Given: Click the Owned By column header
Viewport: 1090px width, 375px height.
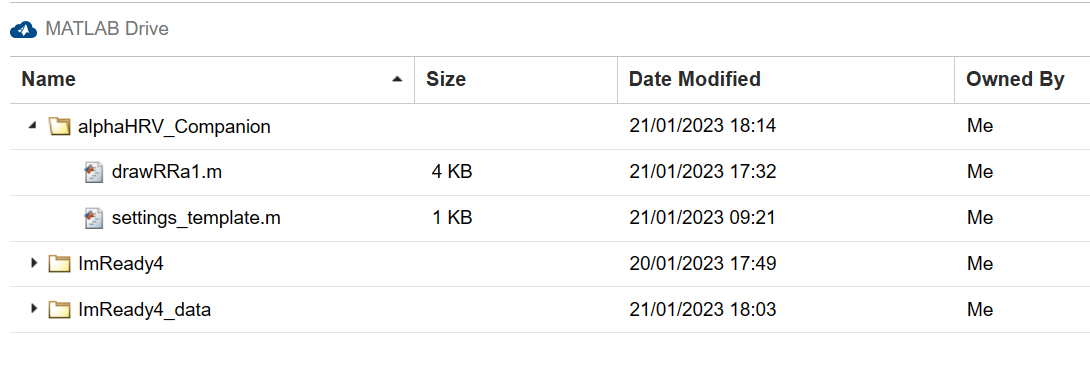Looking at the screenshot, I should 1022,80.
